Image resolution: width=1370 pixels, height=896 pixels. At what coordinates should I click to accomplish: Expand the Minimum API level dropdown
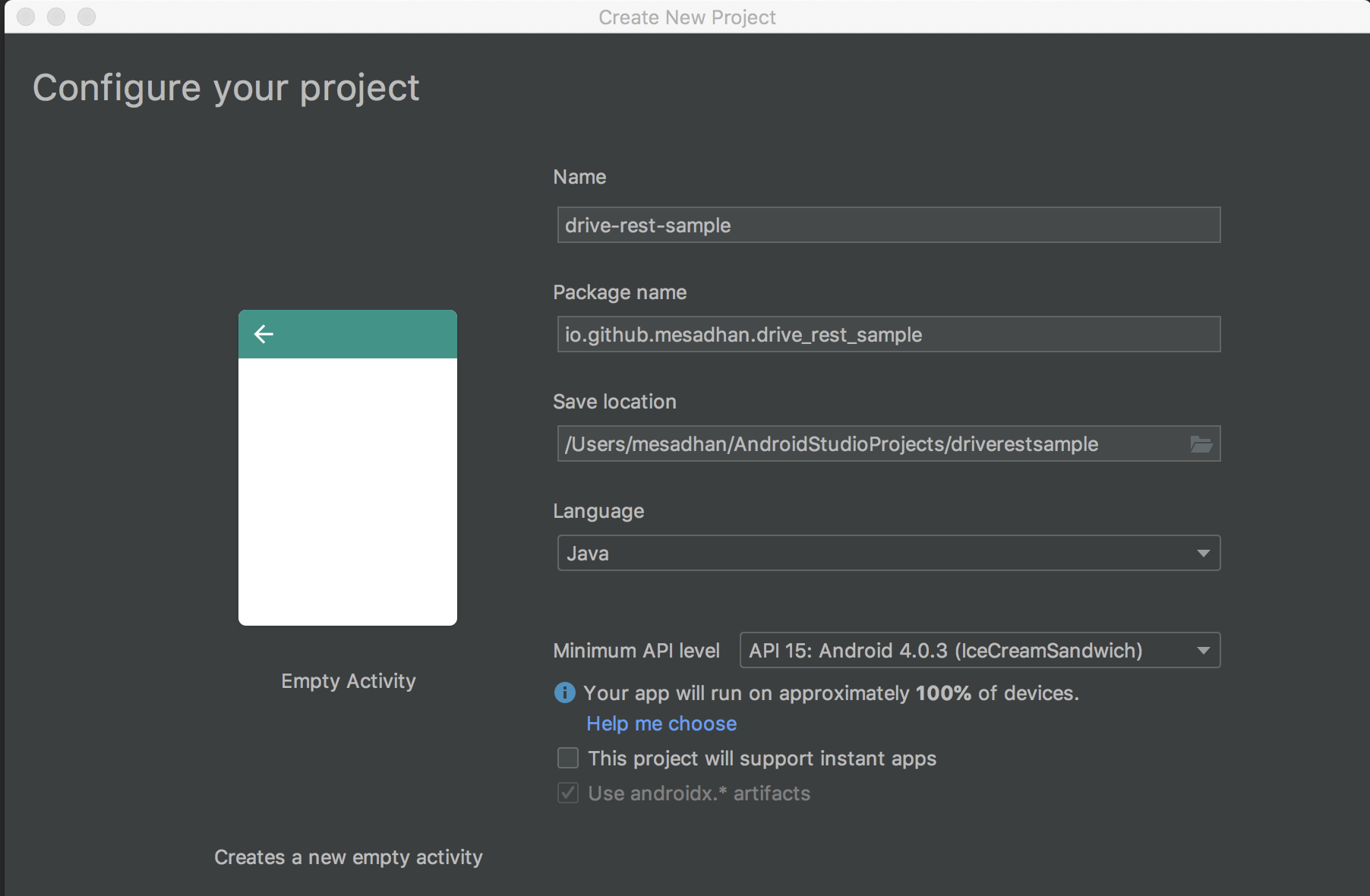(x=980, y=650)
